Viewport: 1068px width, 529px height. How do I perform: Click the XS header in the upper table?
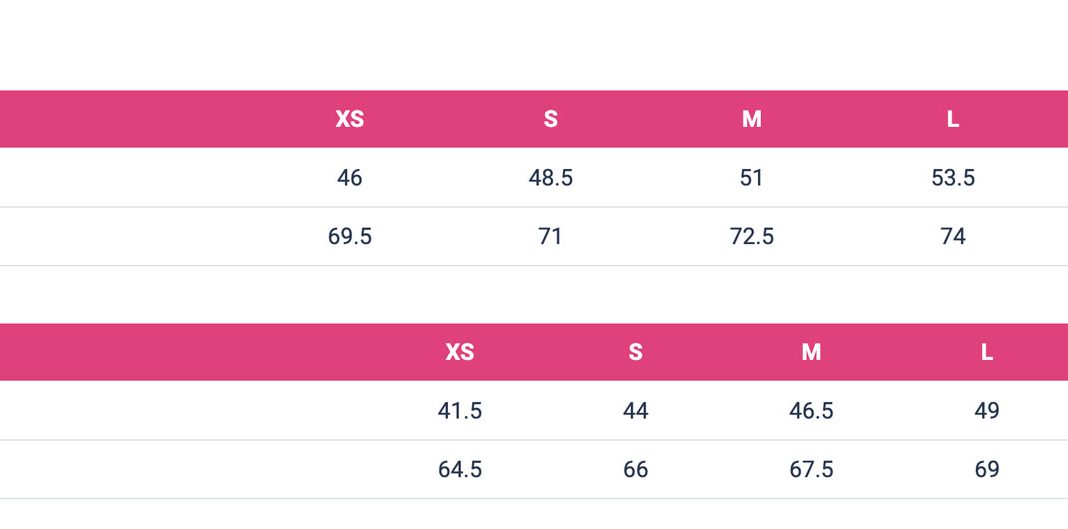[x=349, y=119]
